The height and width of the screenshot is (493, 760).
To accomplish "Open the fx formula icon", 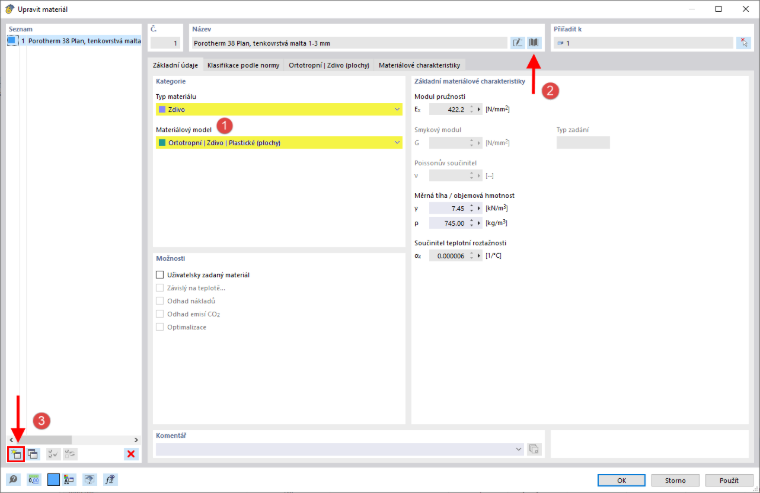I will [x=110, y=480].
